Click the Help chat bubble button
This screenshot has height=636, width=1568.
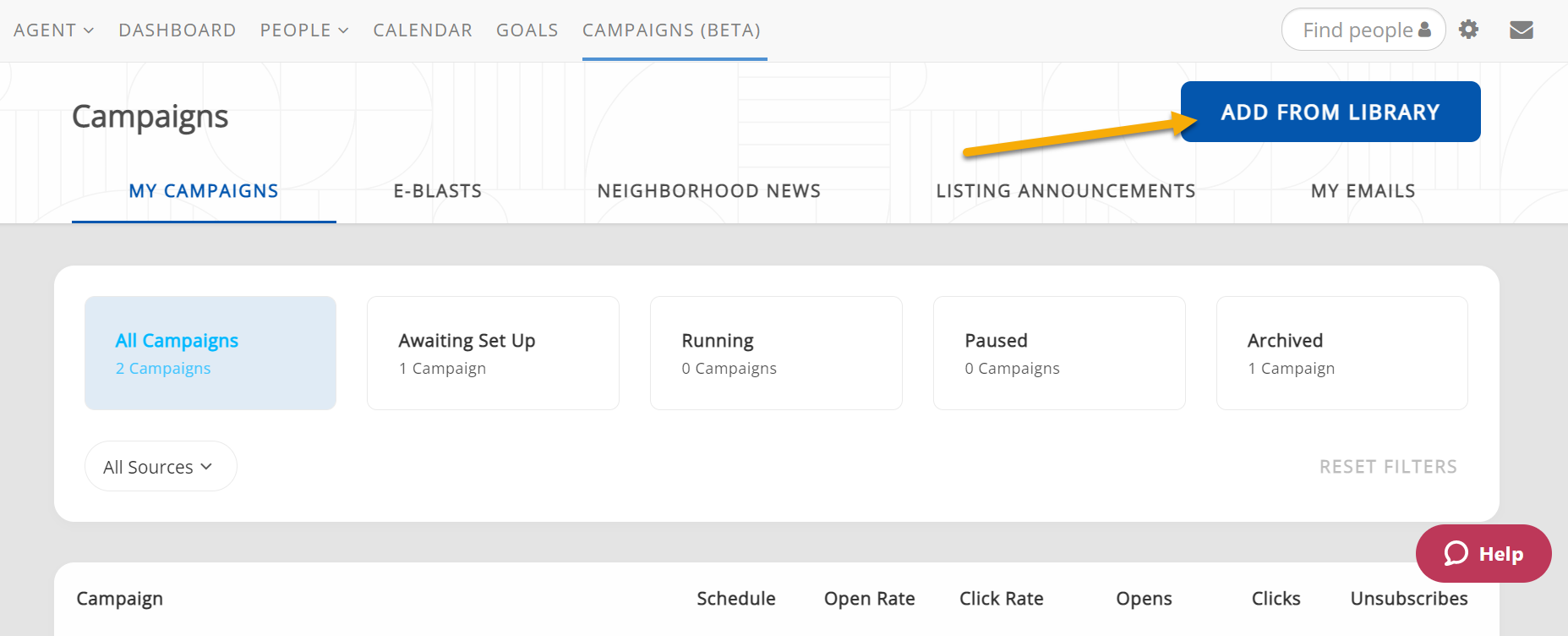tap(1483, 554)
